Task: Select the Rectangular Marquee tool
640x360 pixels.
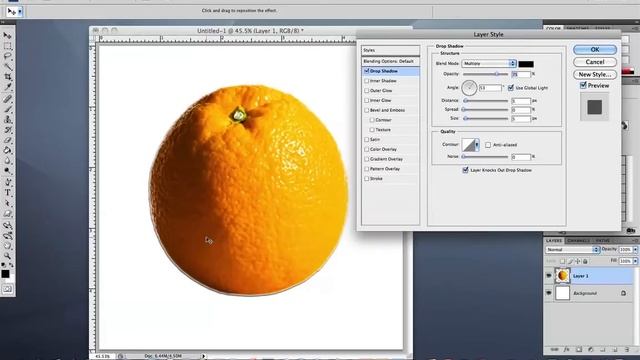Action: tap(7, 46)
